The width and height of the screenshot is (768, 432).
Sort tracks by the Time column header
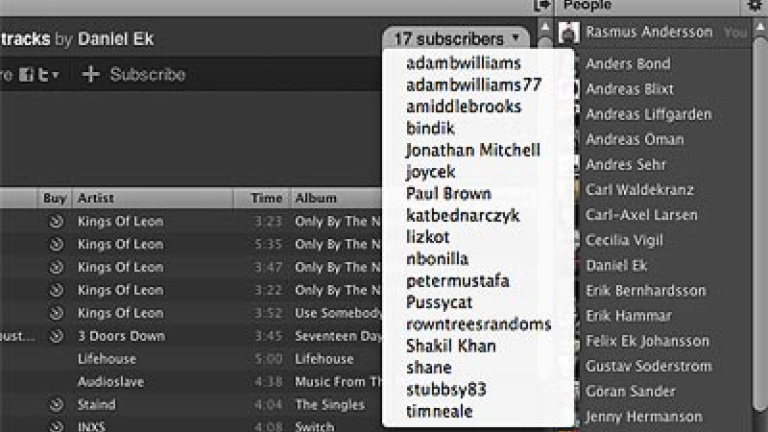click(x=266, y=198)
